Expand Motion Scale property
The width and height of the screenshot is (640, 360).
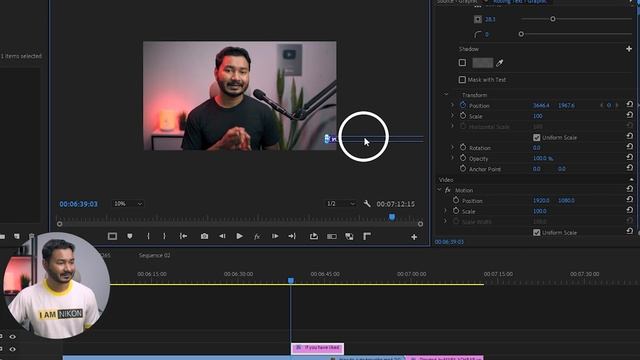click(445, 211)
